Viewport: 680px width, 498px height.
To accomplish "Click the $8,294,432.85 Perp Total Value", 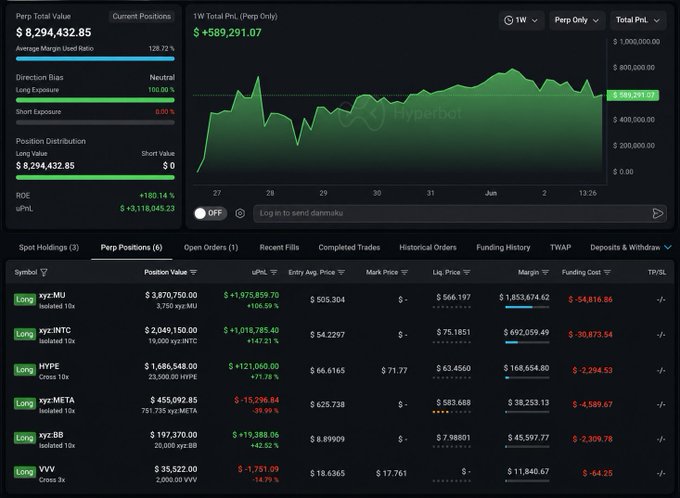I will (54, 33).
